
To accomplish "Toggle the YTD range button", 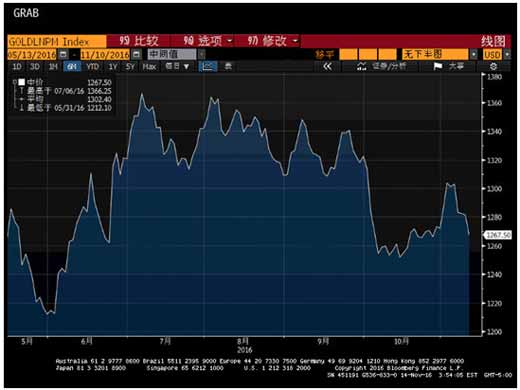I will (x=92, y=67).
